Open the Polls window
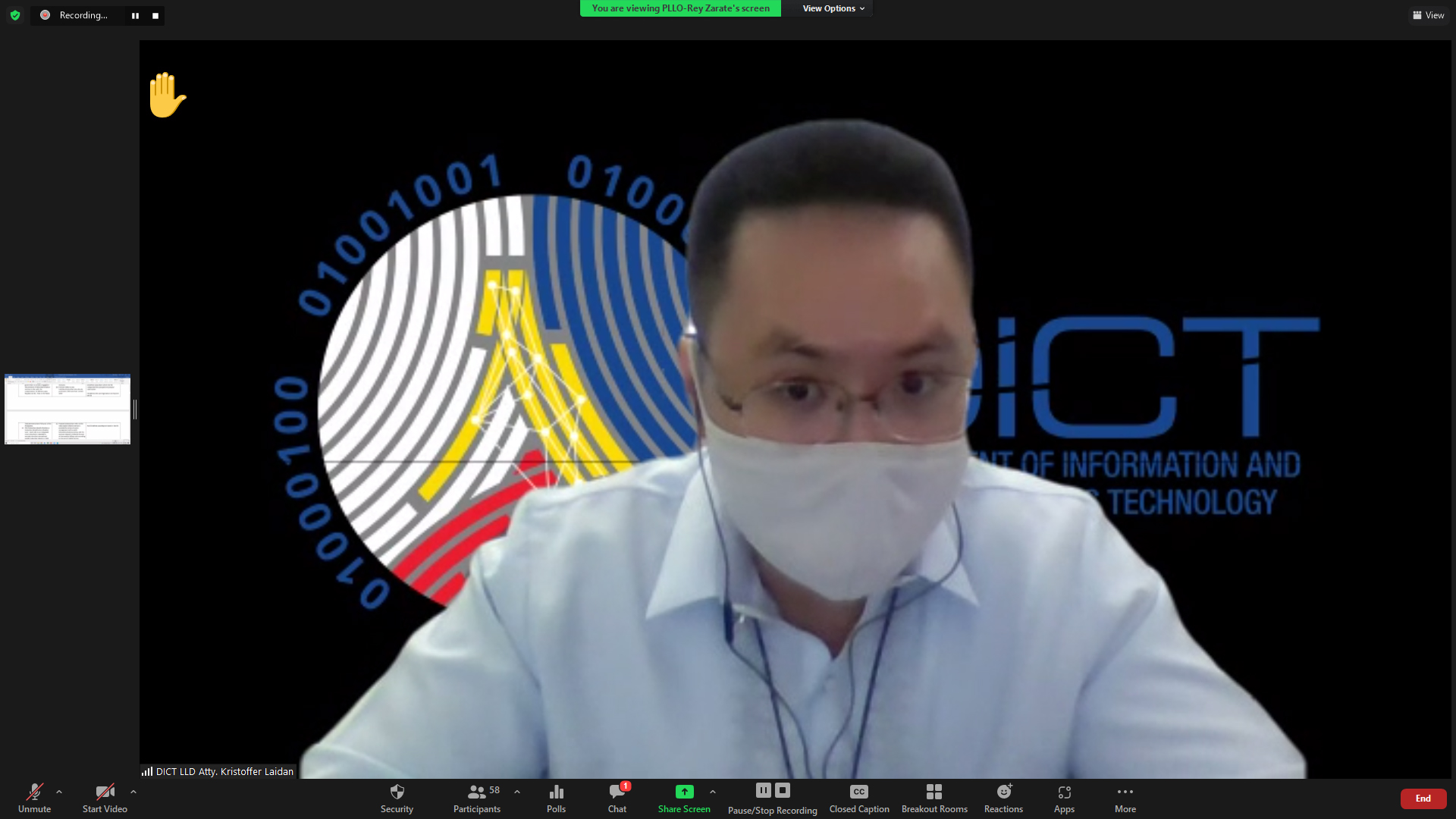This screenshot has width=1456, height=819. pyautogui.click(x=556, y=799)
